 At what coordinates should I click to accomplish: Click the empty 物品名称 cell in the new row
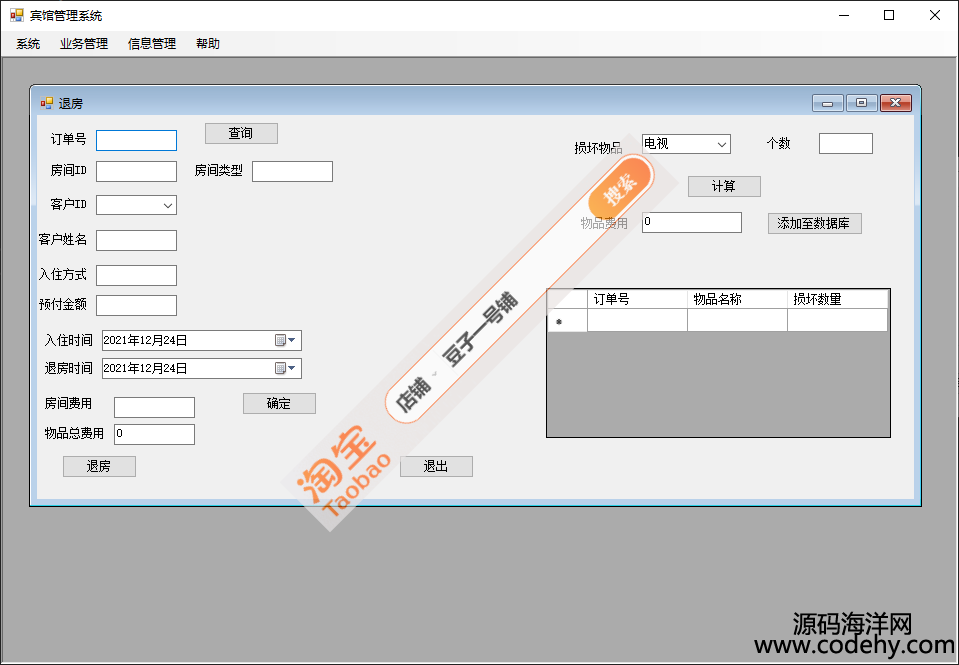(x=737, y=321)
